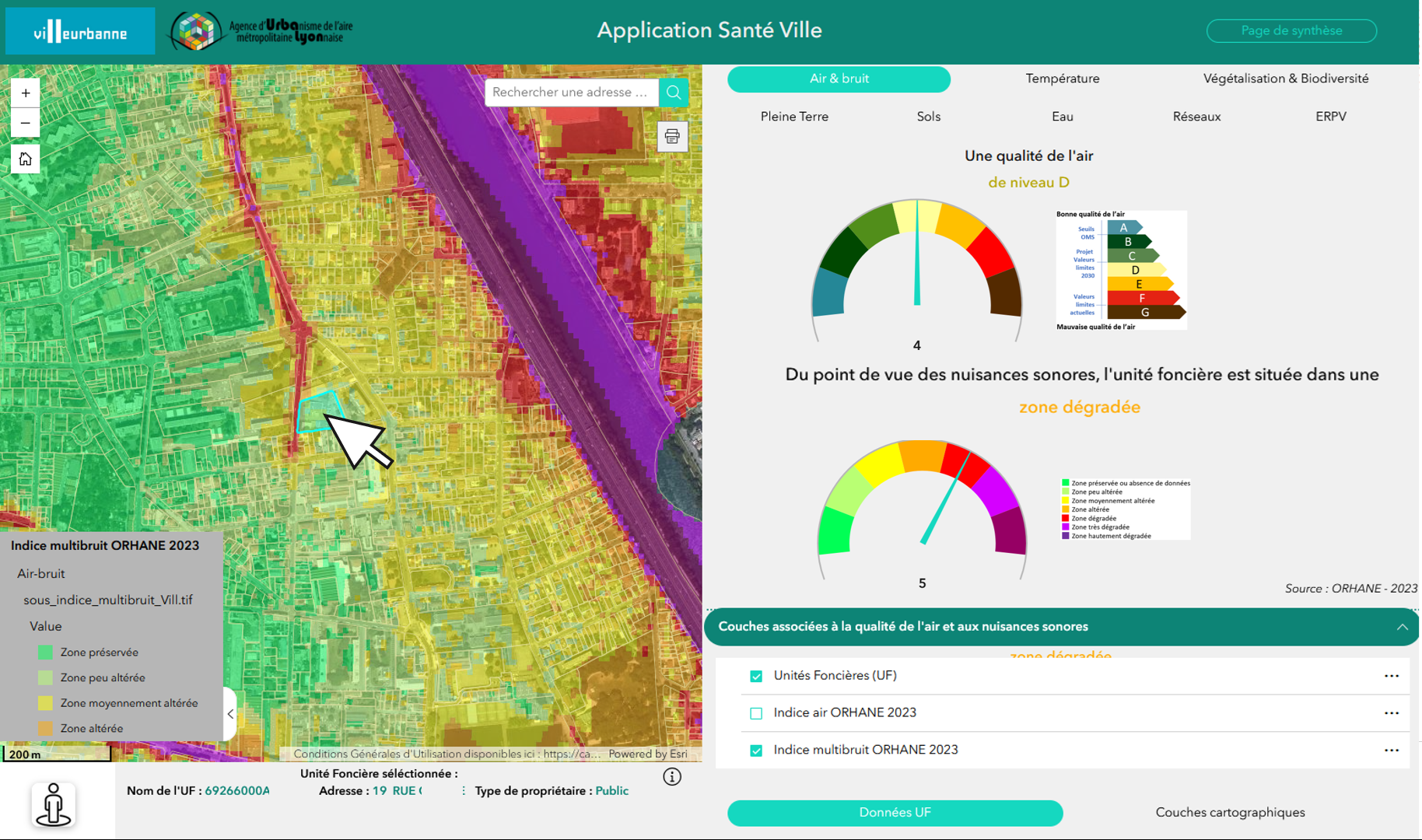The height and width of the screenshot is (840, 1422).
Task: Uncheck the Unités Foncières (UF) layer
Action: (x=756, y=676)
